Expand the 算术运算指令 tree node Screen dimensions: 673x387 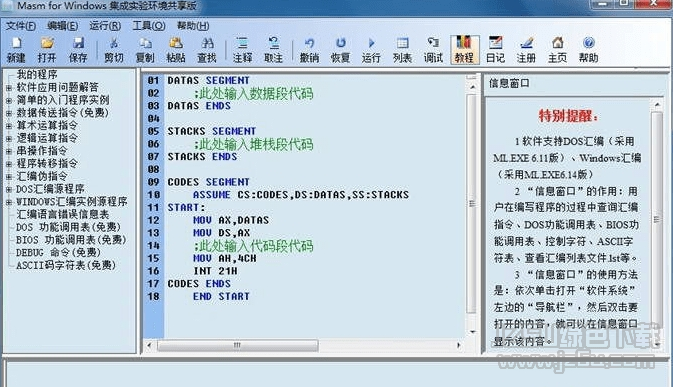coord(9,126)
